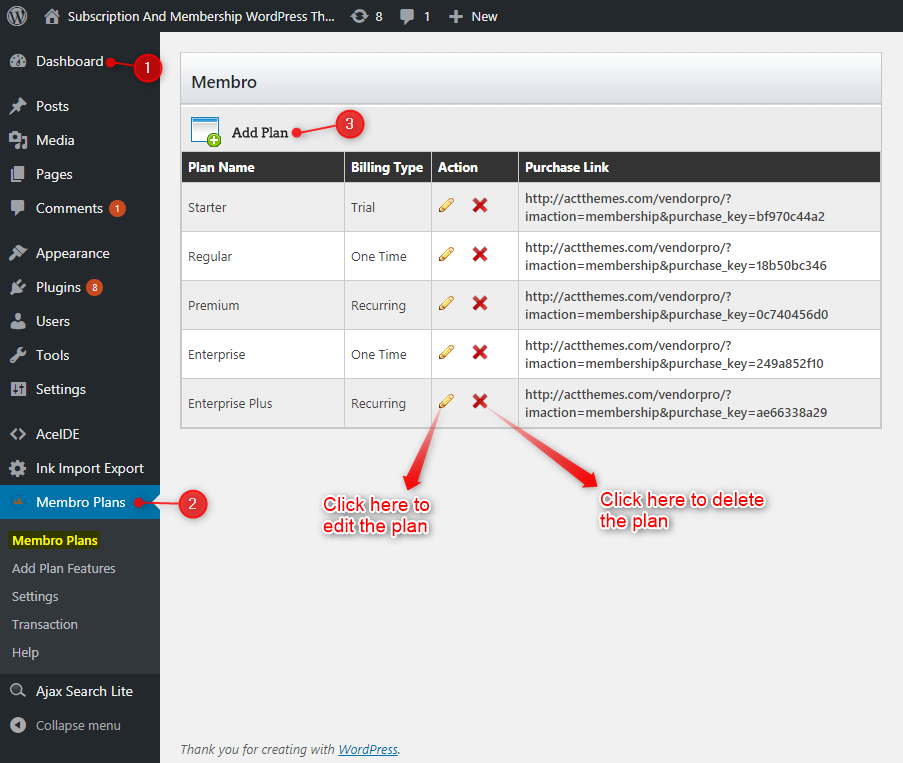The height and width of the screenshot is (763, 903).
Task: Click the Settings sliders icon in sidebar
Action: click(18, 389)
